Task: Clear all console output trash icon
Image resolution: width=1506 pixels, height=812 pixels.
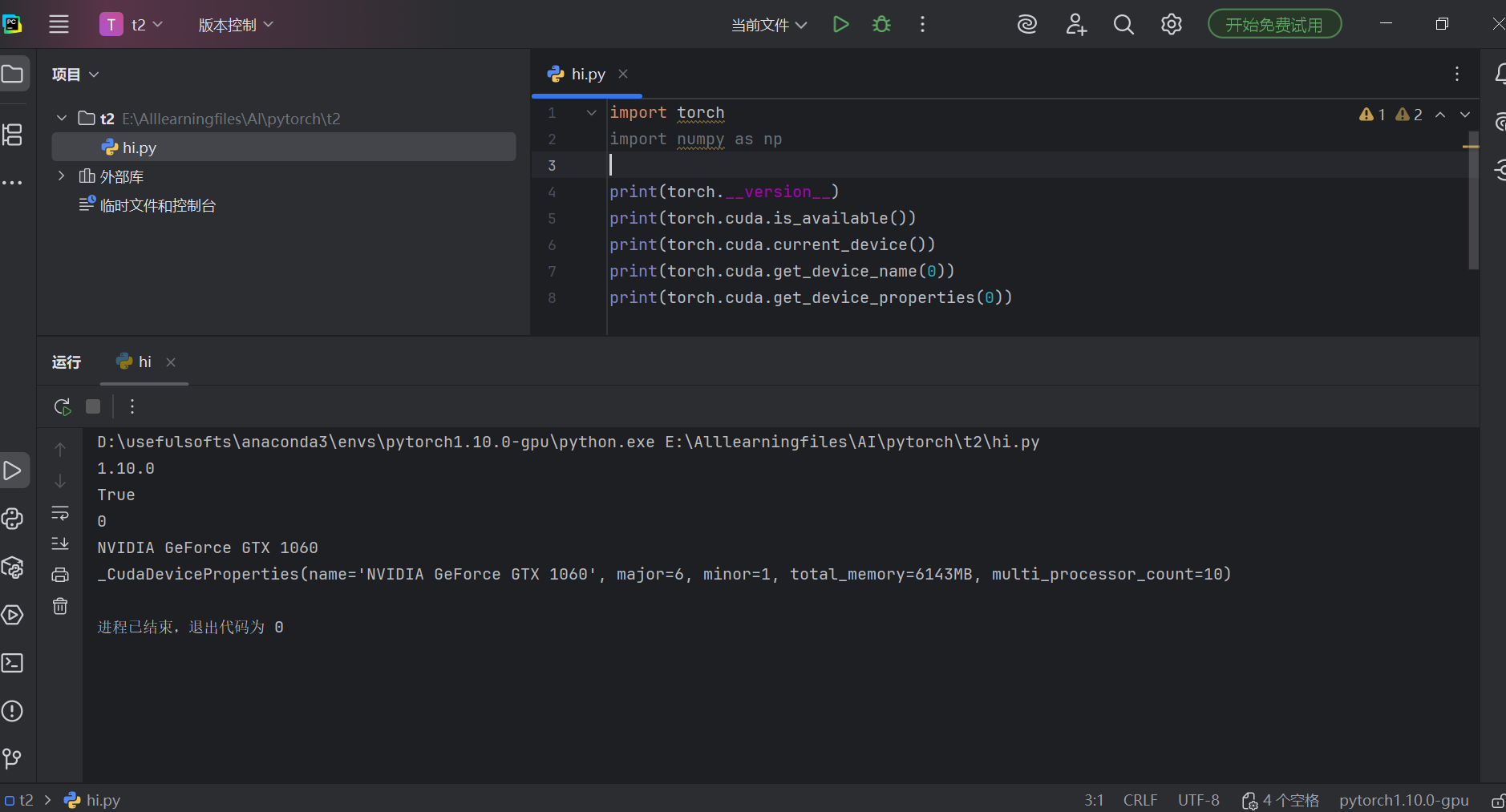Action: 60,606
